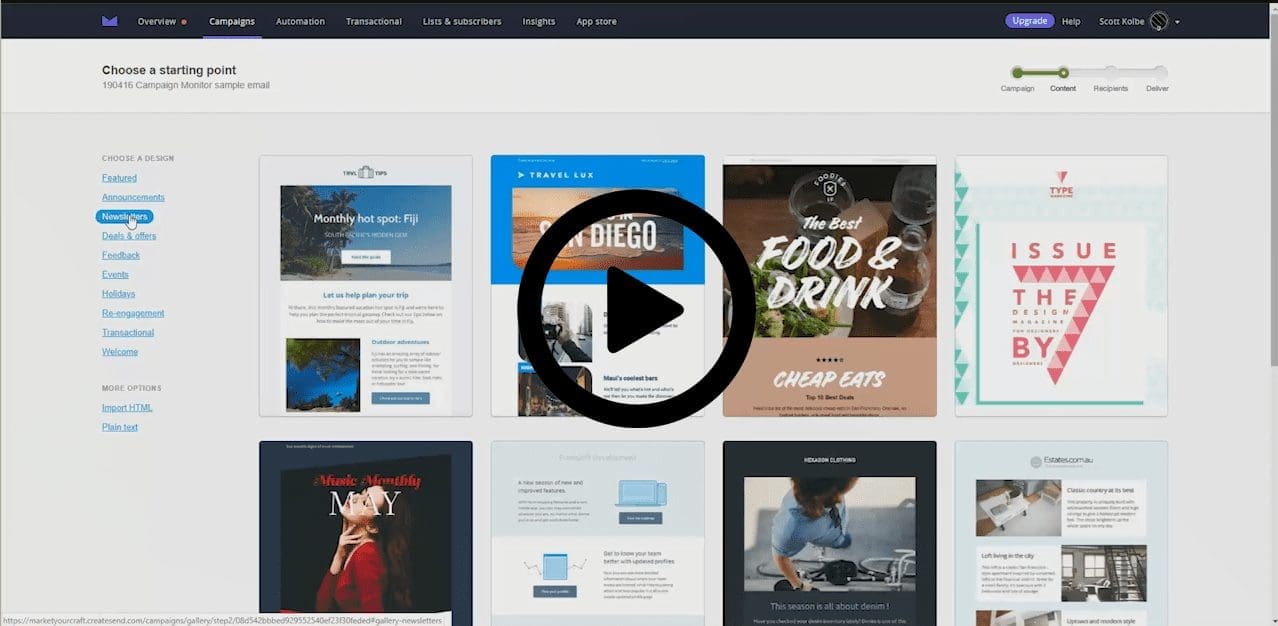Switch to Plain text mode
The height and width of the screenshot is (626, 1278).
[119, 427]
